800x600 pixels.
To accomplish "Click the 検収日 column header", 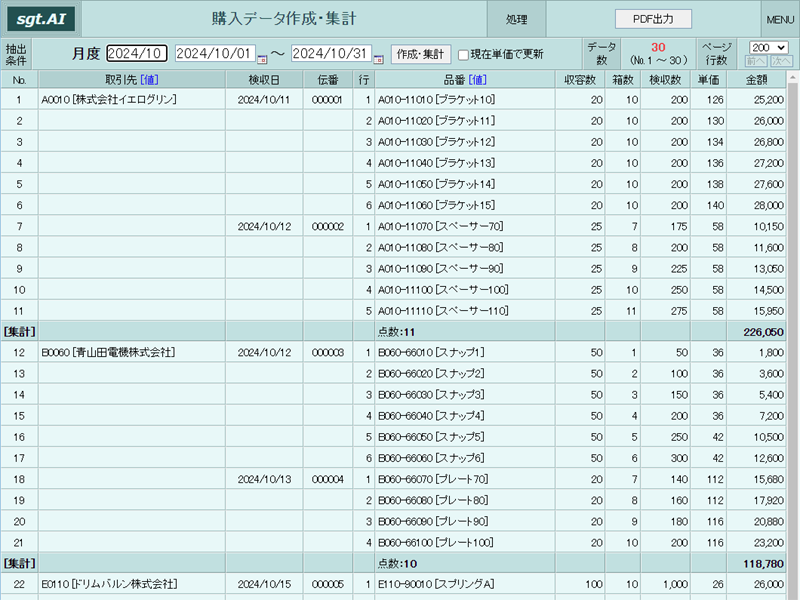I will point(264,80).
